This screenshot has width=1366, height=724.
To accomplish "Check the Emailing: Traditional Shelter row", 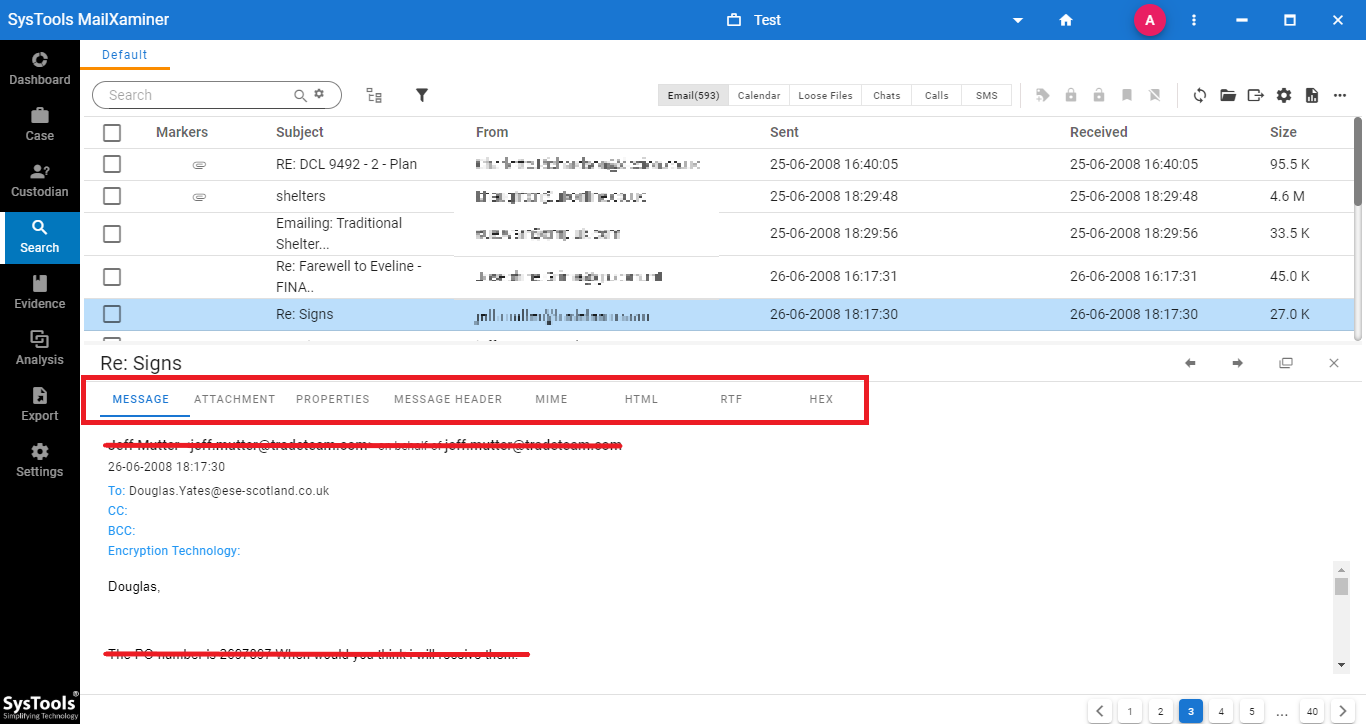I will click(x=112, y=233).
